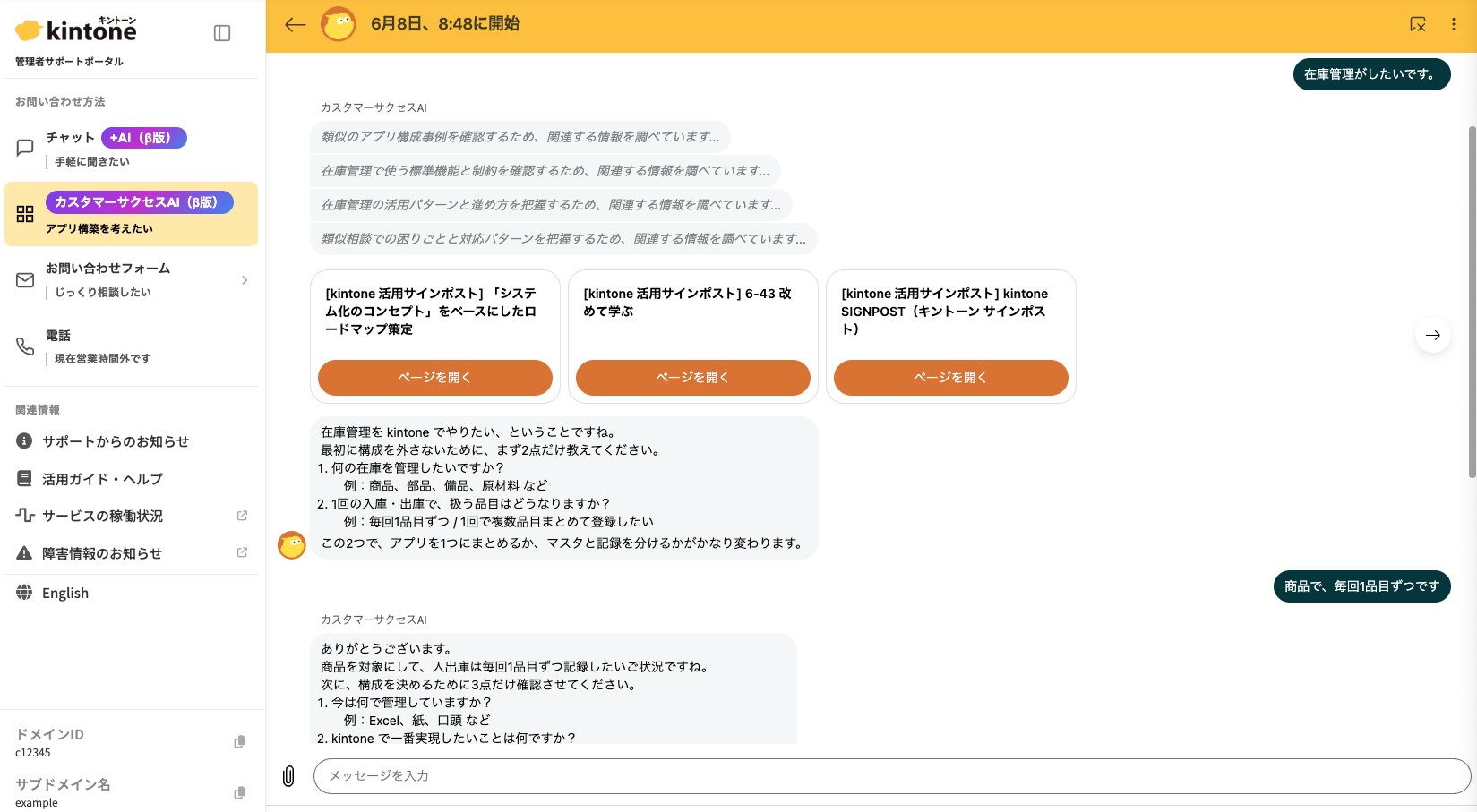Click the メッセージを入力 input field
The image size is (1477, 812).
click(x=892, y=776)
